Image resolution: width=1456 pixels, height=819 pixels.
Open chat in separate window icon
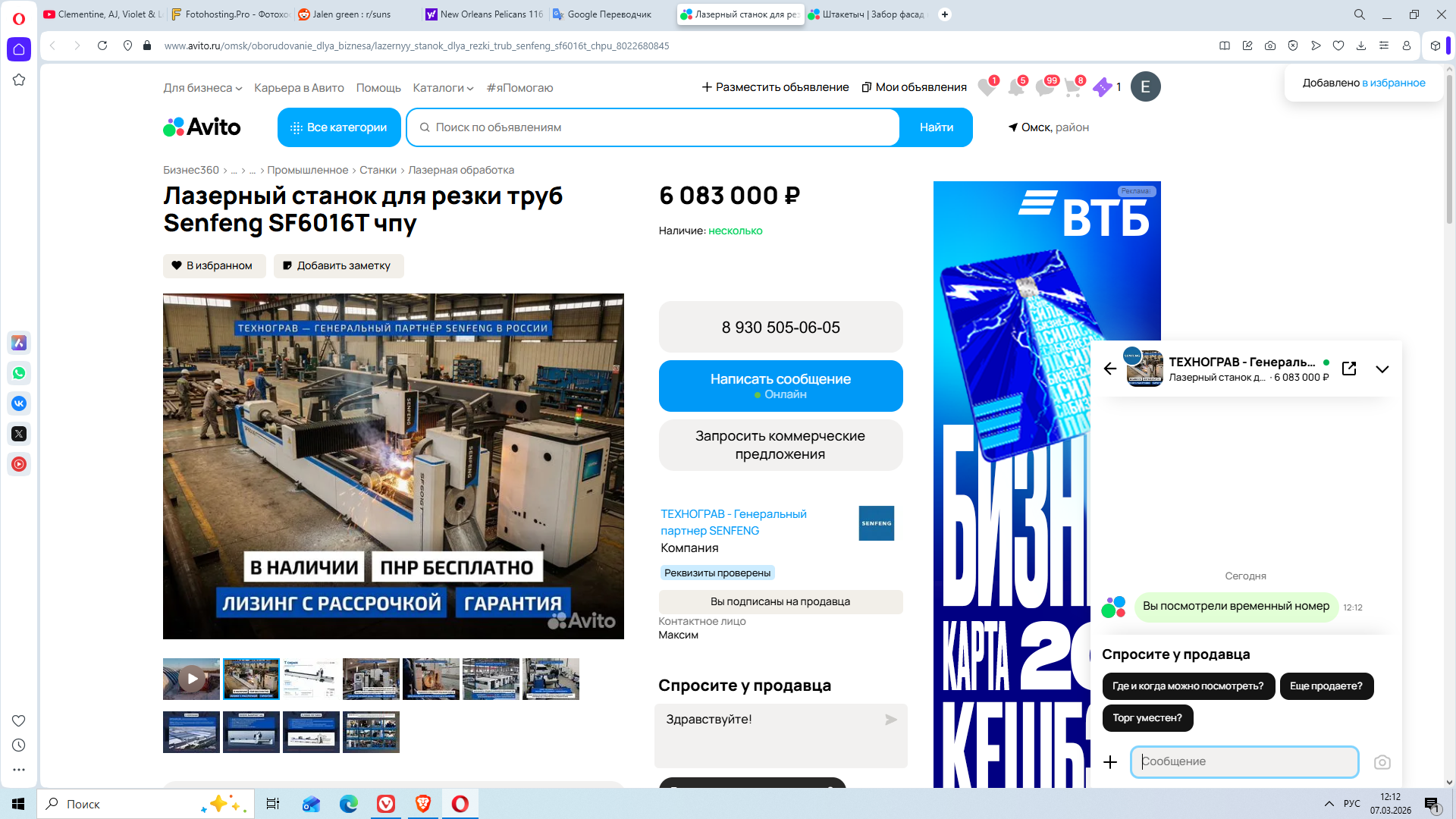point(1348,369)
